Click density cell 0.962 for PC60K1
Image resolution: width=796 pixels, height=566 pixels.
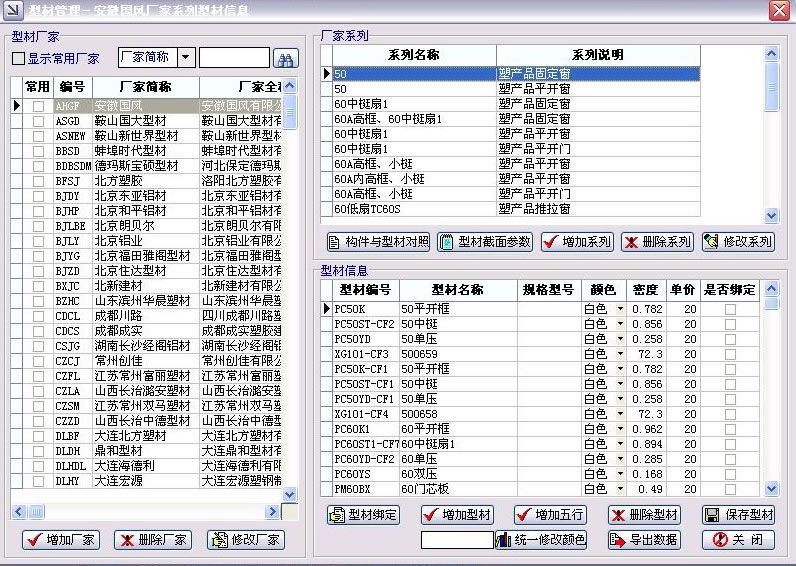click(x=647, y=429)
